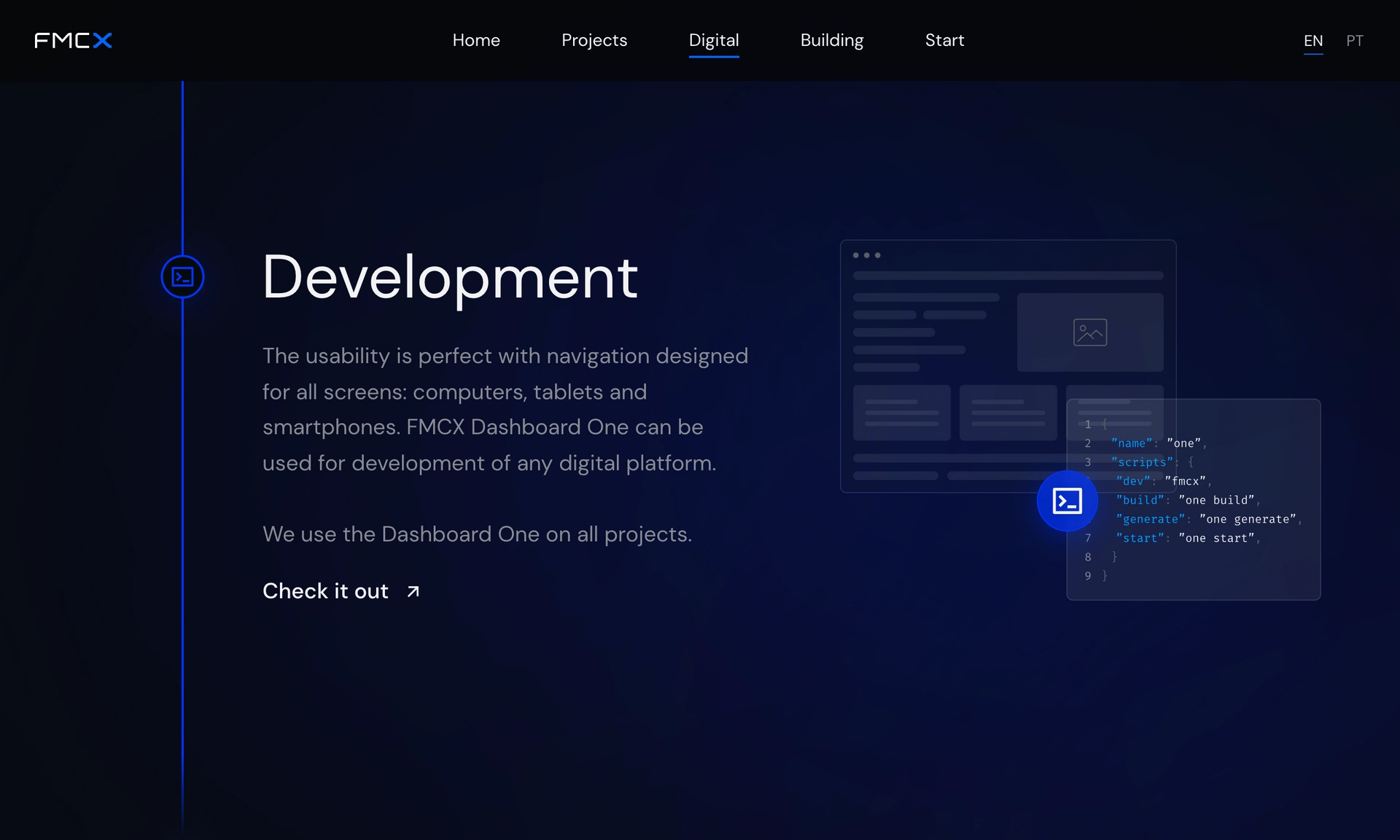Click the arrow icon beside Check it out
The width and height of the screenshot is (1400, 840).
(413, 591)
